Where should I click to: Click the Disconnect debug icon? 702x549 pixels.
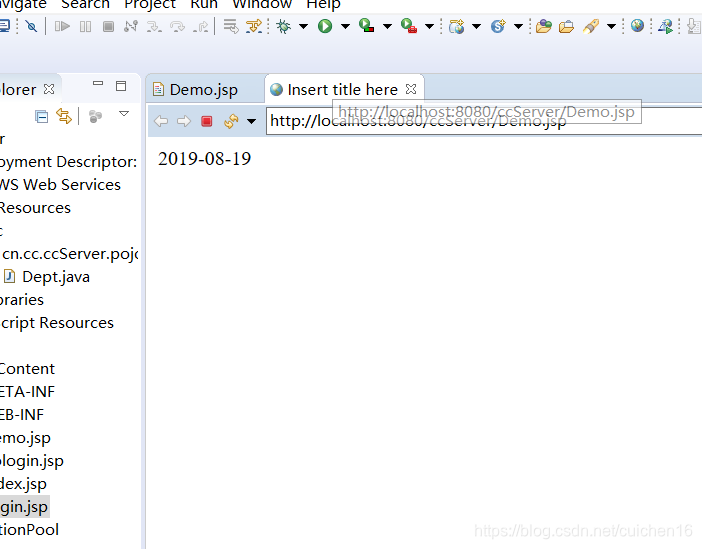131,26
